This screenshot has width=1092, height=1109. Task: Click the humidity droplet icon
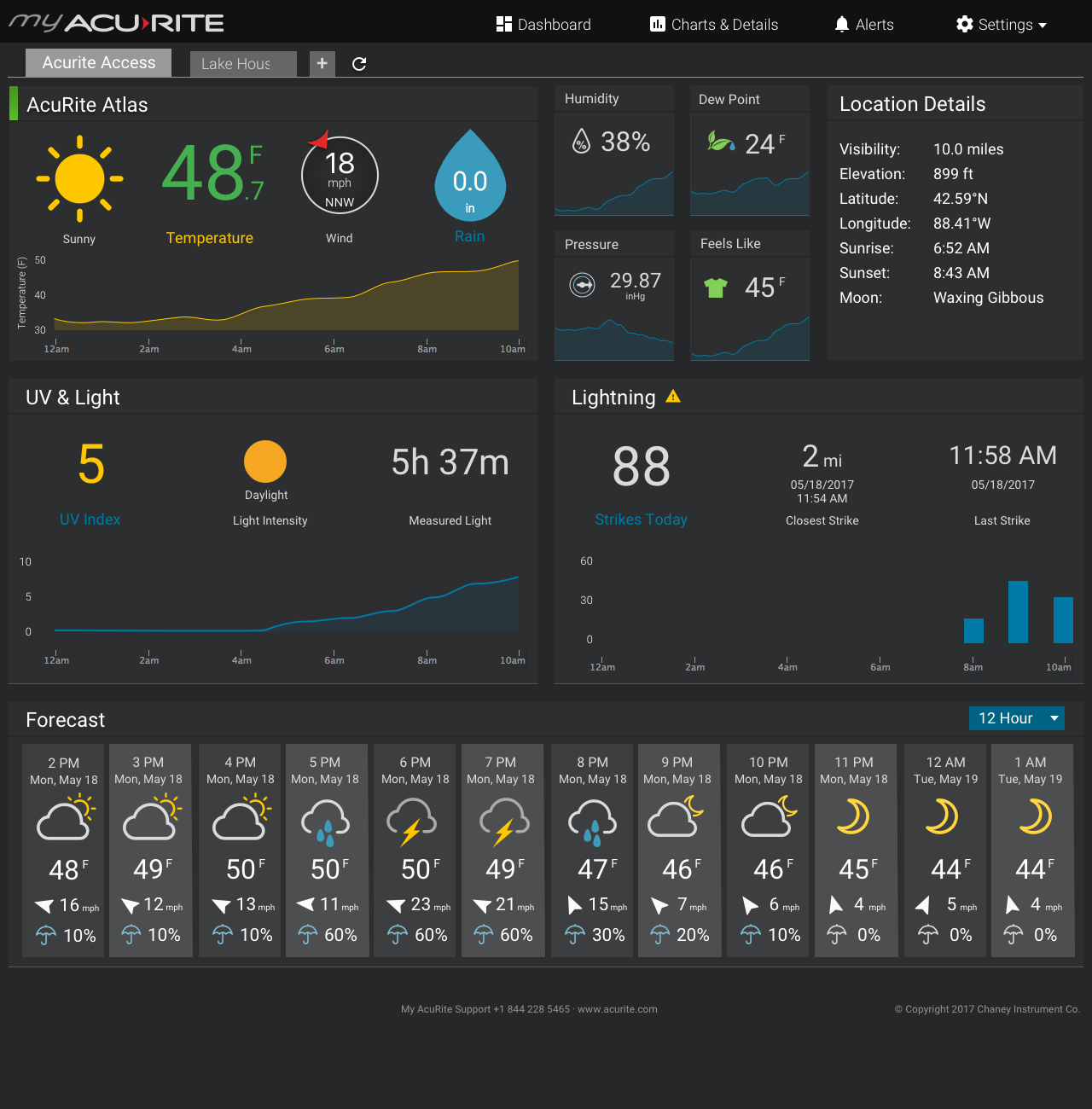[x=581, y=141]
